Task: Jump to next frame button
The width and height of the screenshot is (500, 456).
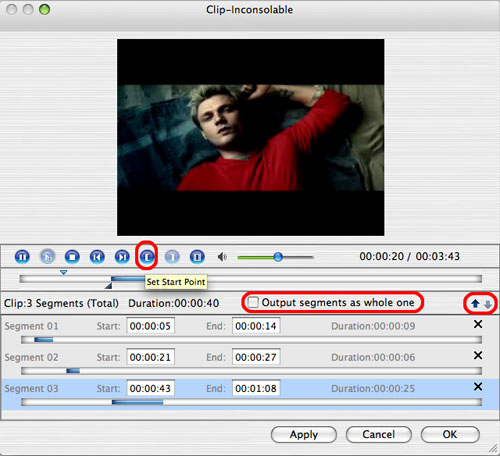Action: (122, 257)
